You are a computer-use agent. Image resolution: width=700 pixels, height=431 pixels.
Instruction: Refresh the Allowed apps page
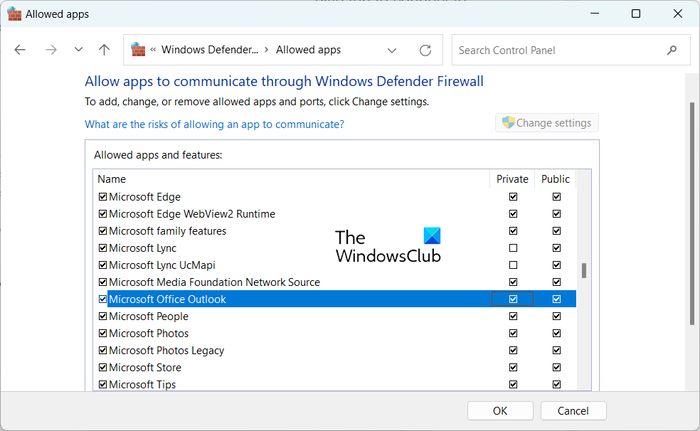[425, 50]
